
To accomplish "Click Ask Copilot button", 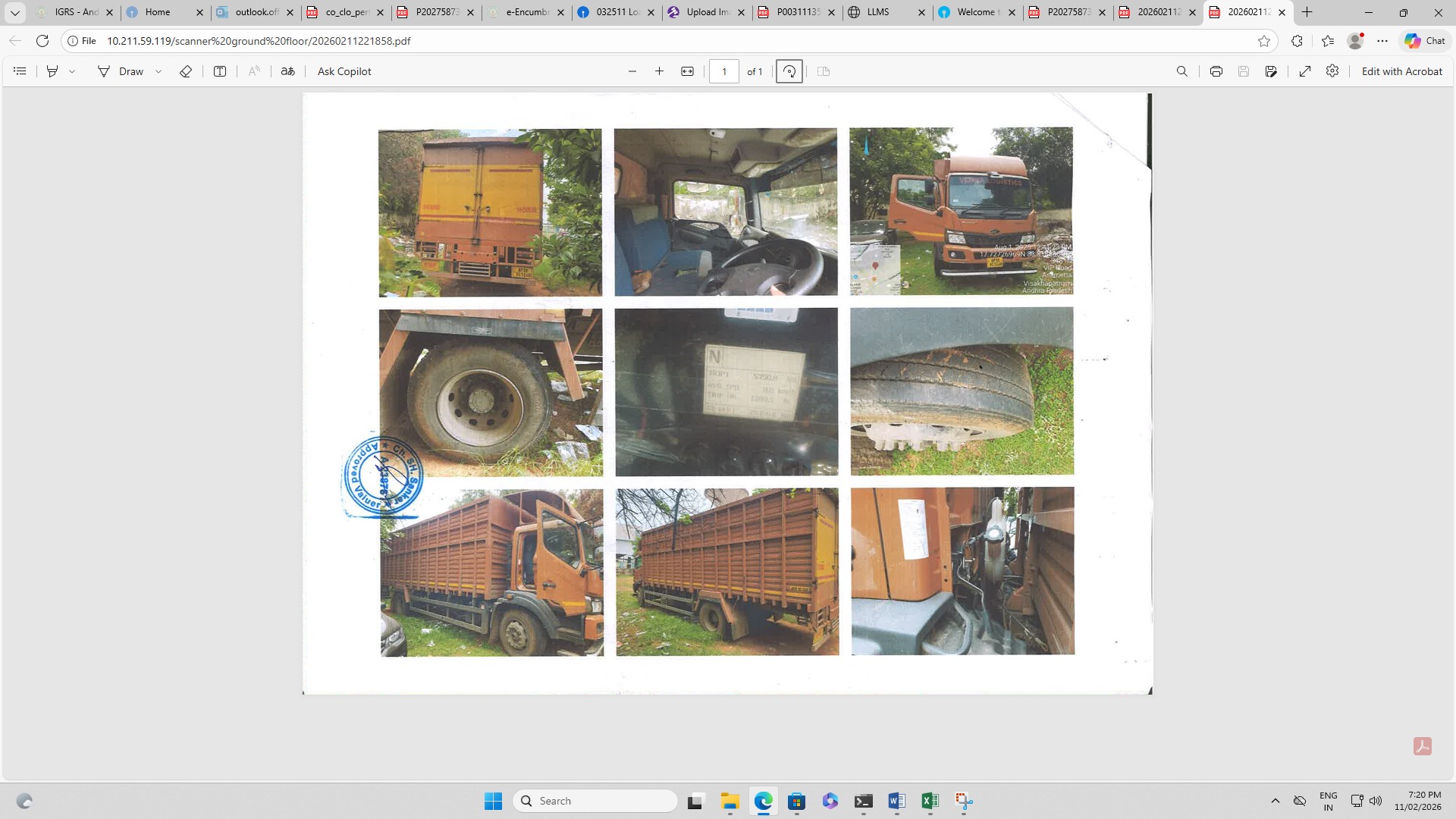I will (344, 71).
